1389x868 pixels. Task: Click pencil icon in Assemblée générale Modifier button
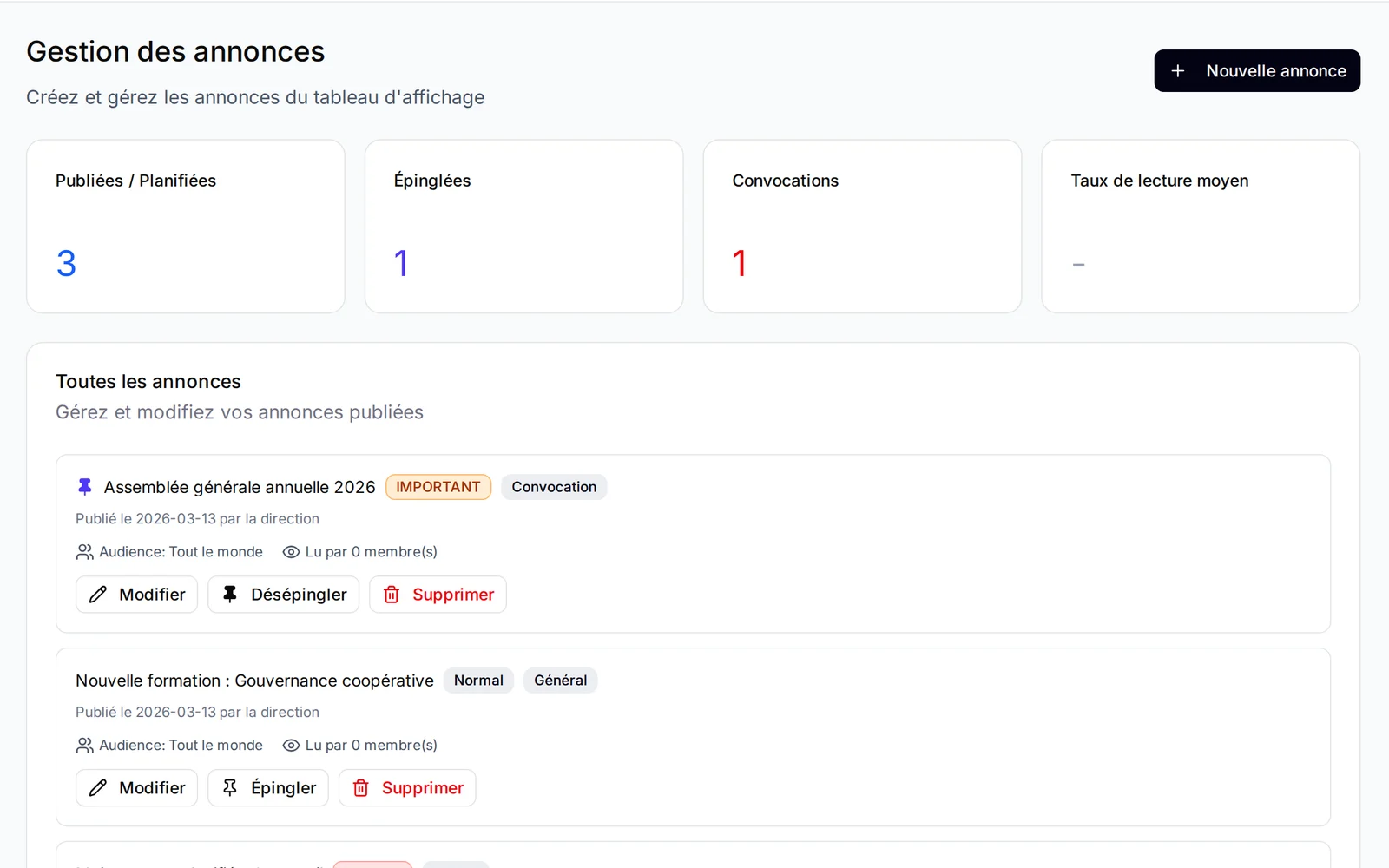point(98,595)
